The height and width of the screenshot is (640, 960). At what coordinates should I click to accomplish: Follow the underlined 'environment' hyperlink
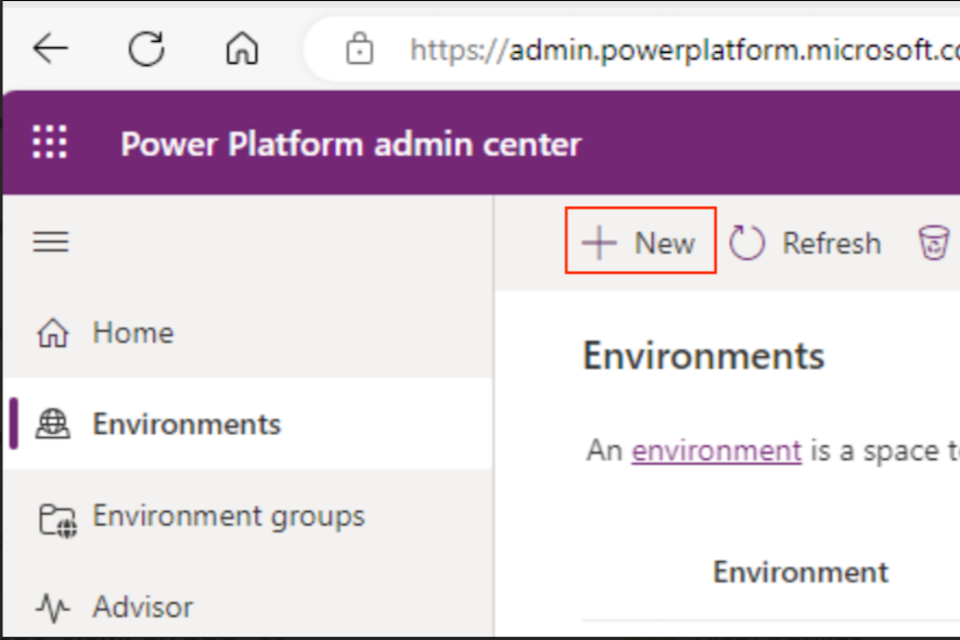(716, 450)
